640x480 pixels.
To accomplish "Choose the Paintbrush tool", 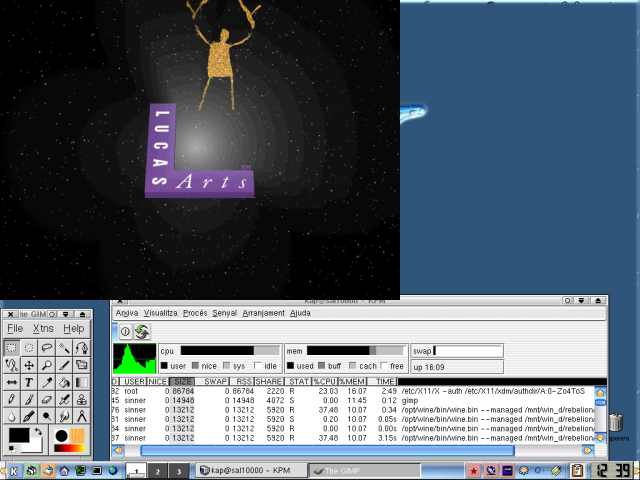I will point(29,400).
